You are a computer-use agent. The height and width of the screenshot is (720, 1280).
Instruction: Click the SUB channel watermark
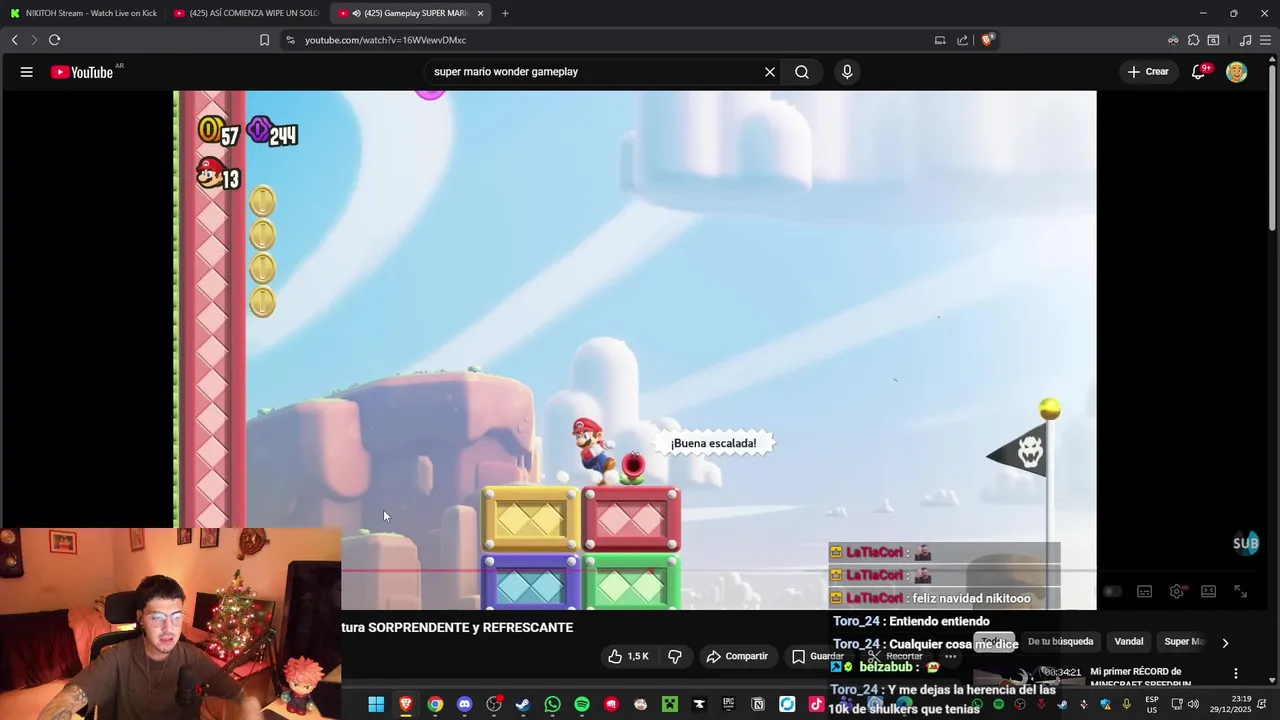pyautogui.click(x=1245, y=544)
